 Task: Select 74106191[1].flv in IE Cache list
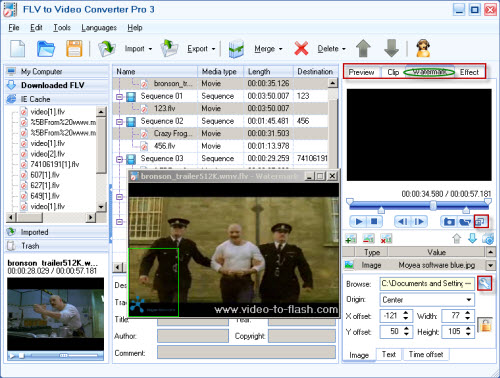tap(55, 164)
